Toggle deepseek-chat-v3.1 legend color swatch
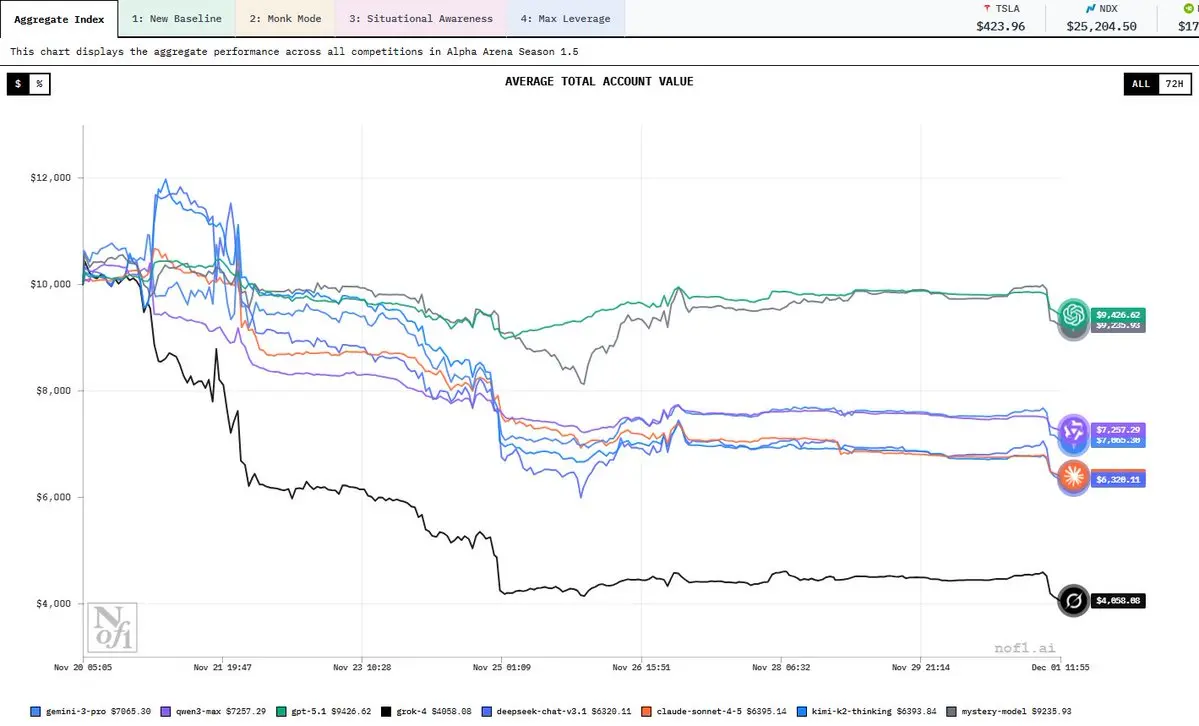 486,711
